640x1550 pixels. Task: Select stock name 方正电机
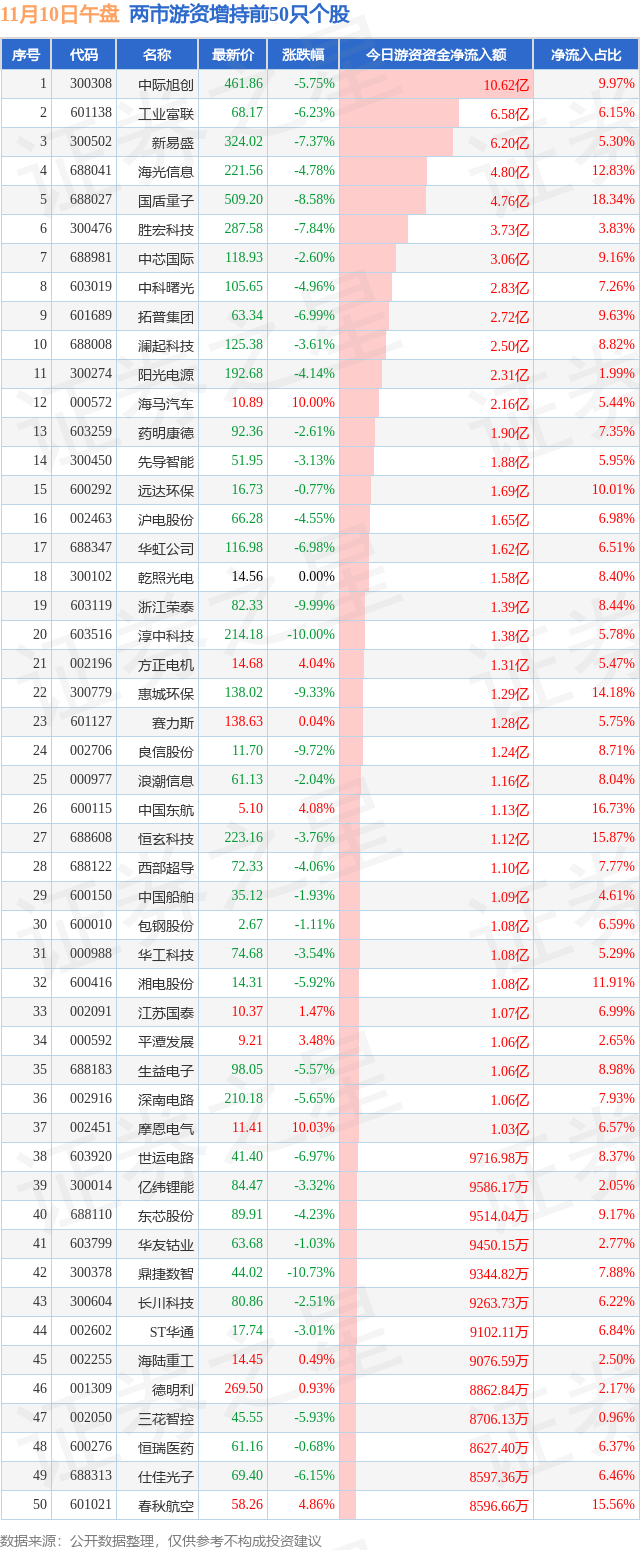[x=167, y=665]
